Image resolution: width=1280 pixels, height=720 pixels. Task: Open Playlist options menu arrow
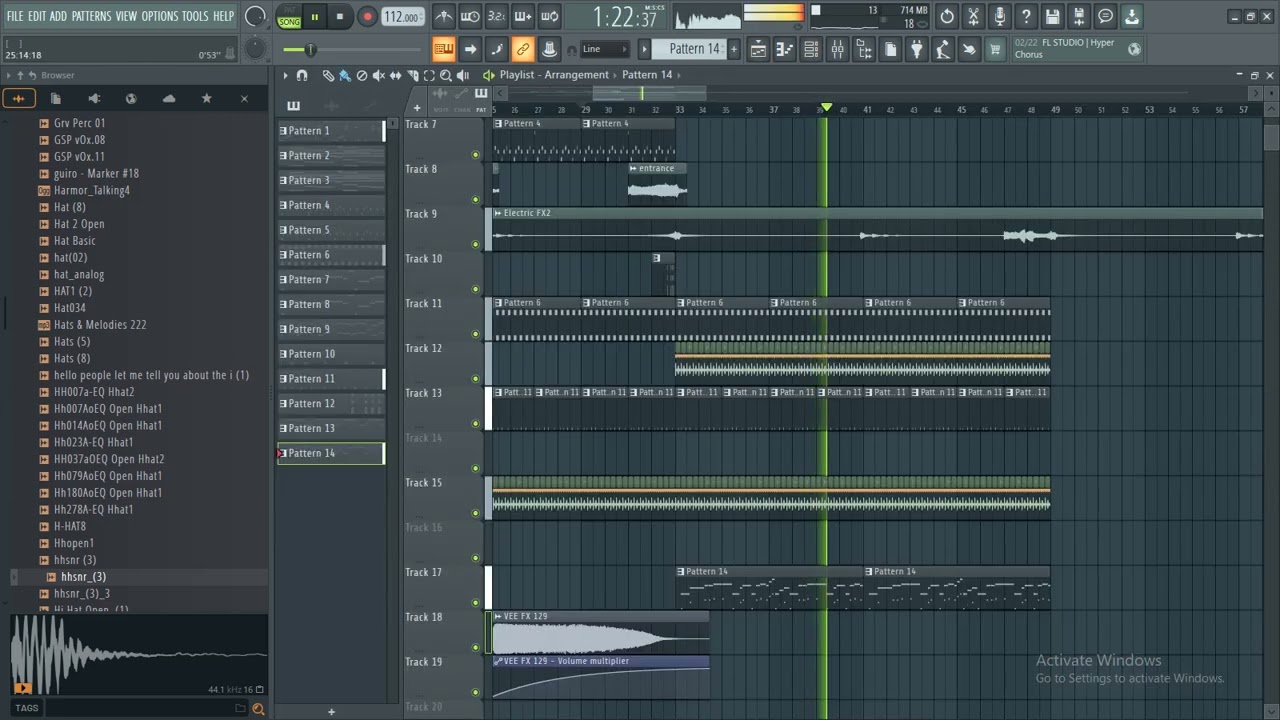click(x=285, y=75)
